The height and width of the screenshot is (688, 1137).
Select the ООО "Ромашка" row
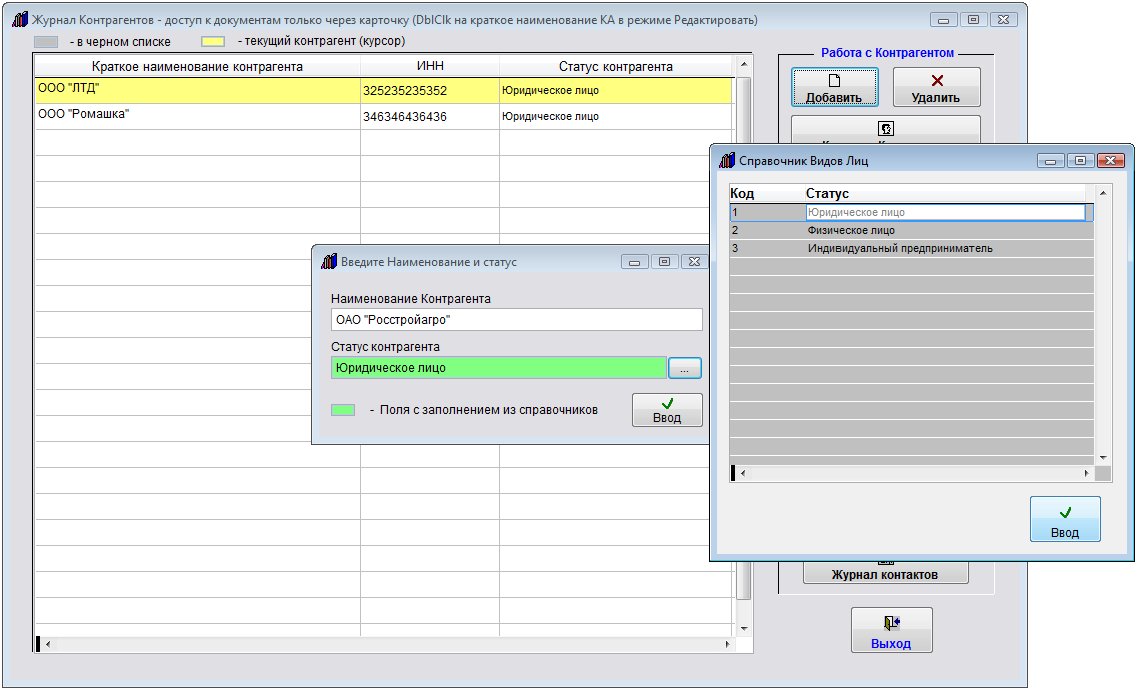click(x=197, y=116)
